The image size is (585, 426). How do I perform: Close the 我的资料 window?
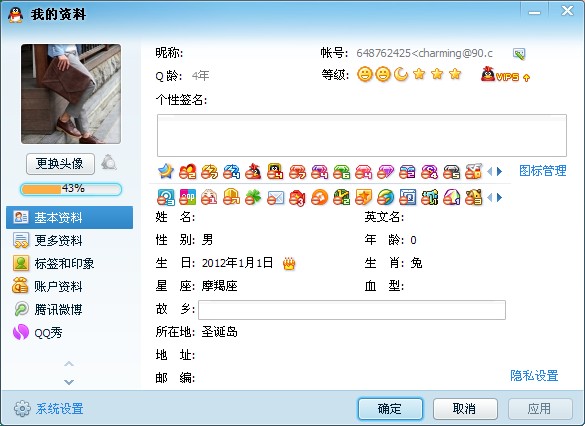tap(567, 11)
